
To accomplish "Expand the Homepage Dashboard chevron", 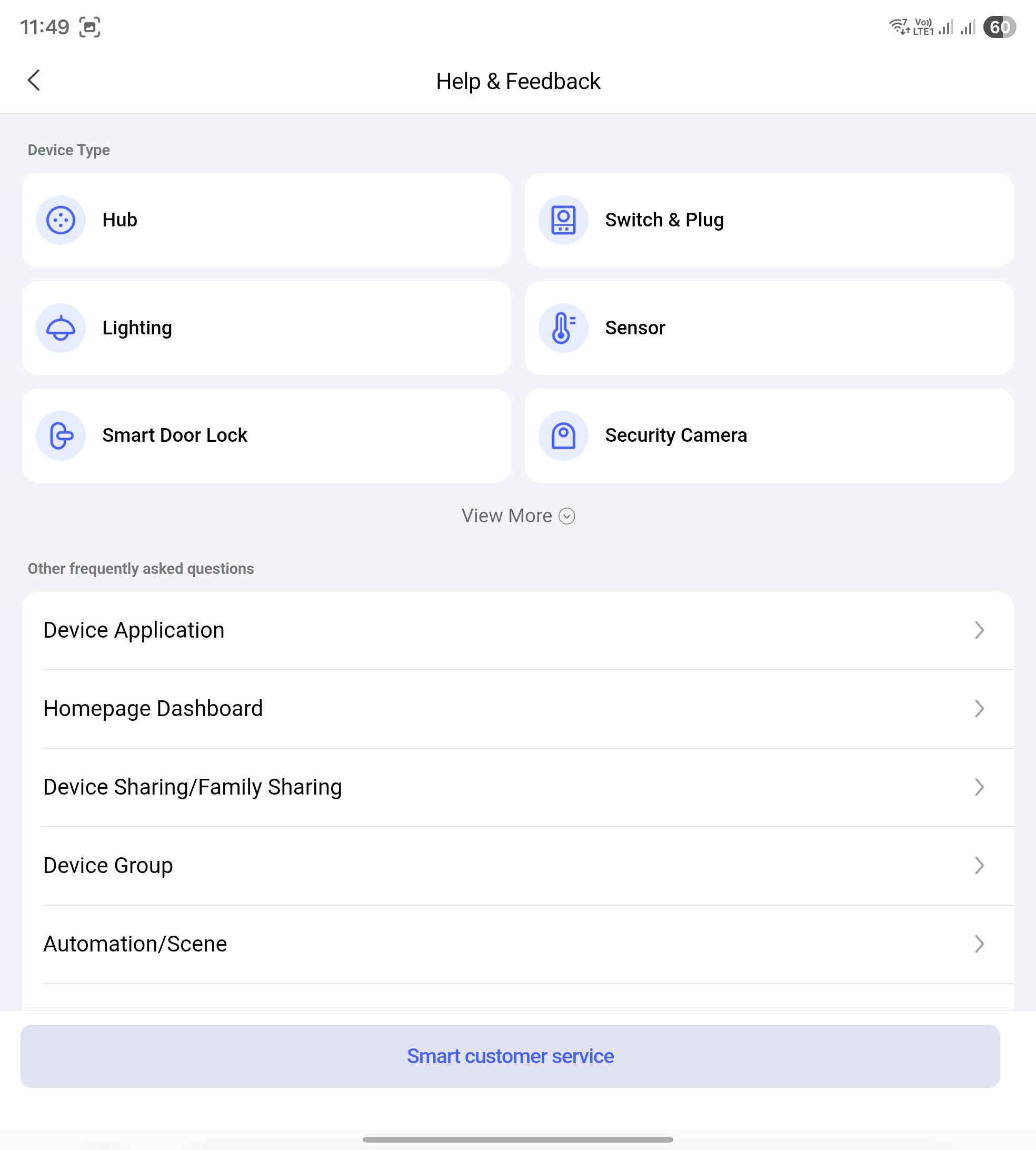I will (x=979, y=709).
